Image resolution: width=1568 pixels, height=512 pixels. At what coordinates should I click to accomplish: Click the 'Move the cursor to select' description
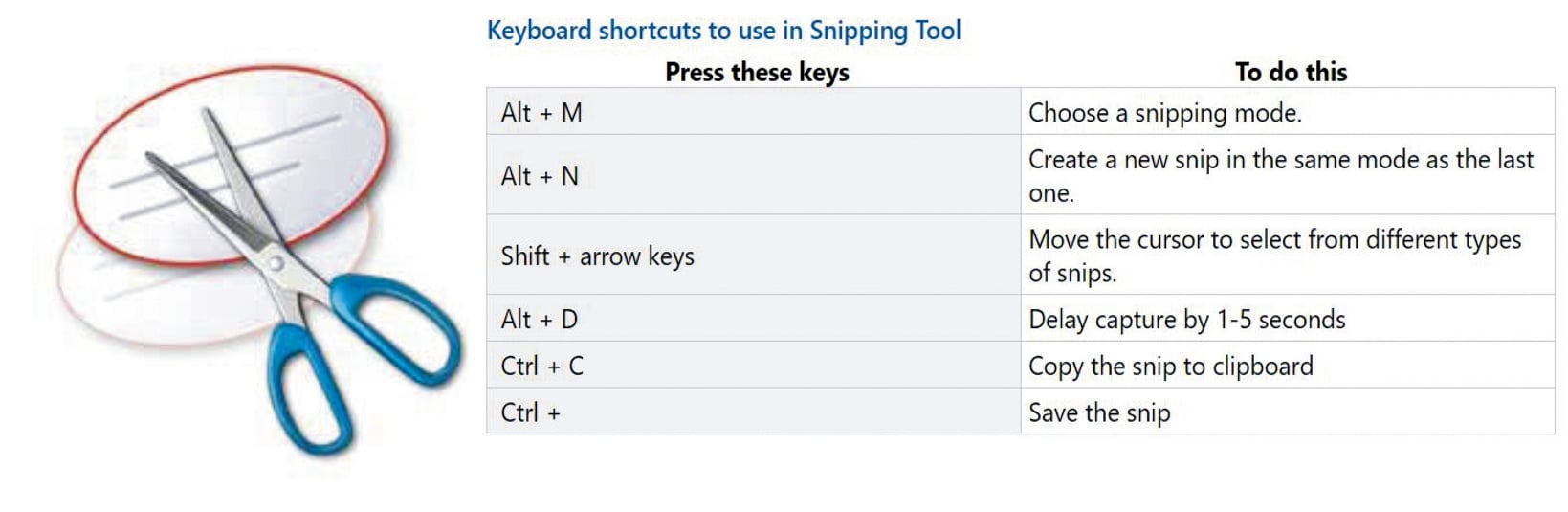click(1273, 256)
